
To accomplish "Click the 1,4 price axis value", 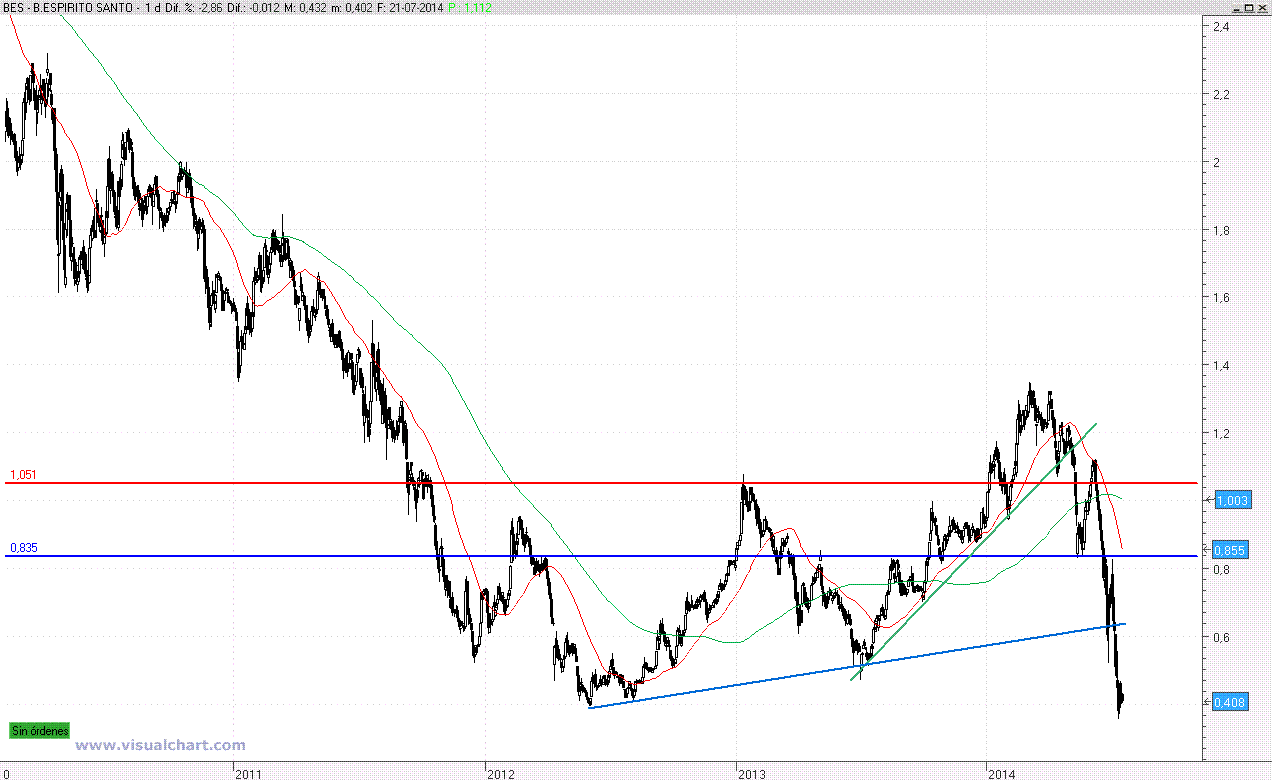I will tap(1220, 366).
